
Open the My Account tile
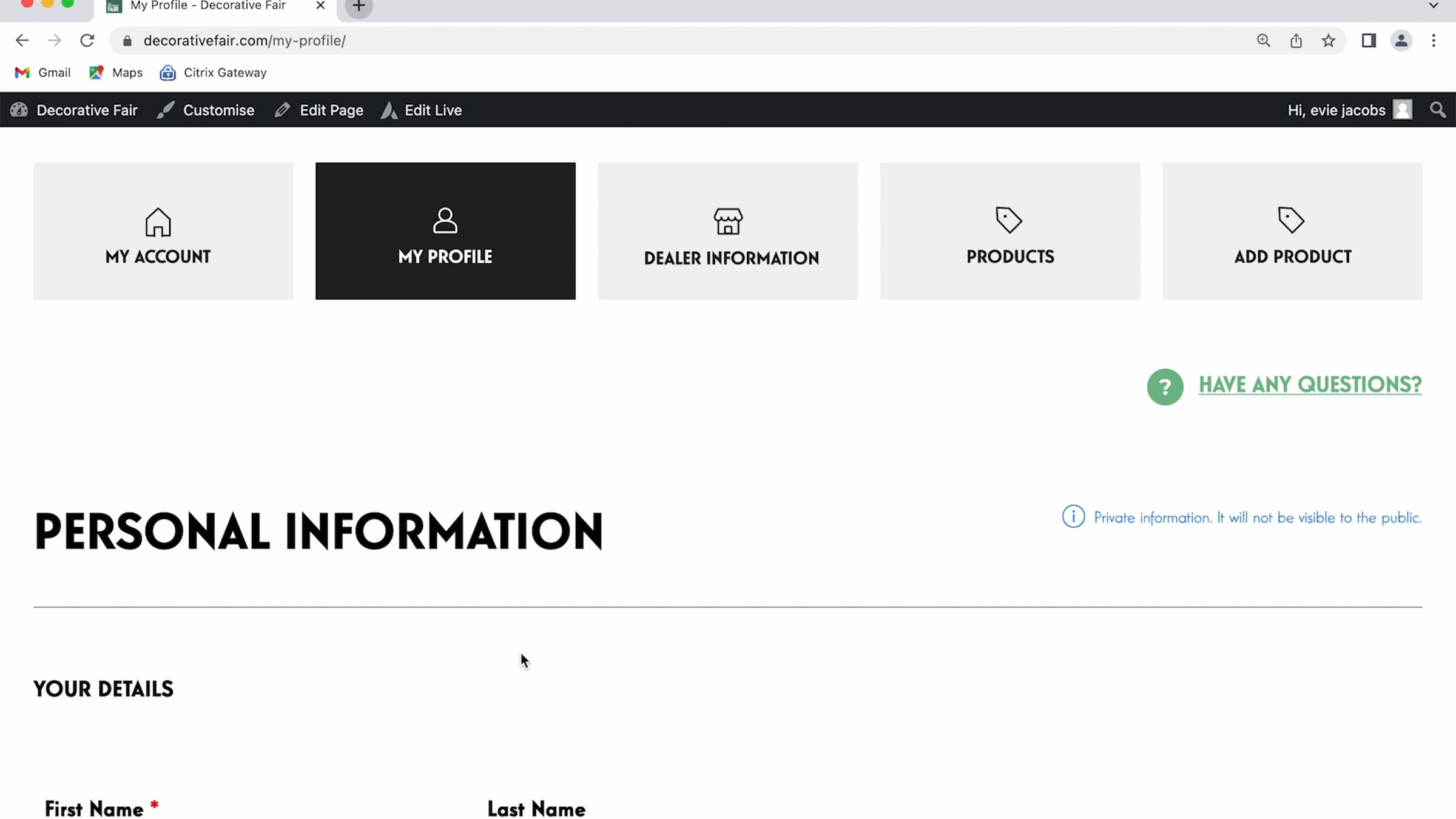point(163,231)
